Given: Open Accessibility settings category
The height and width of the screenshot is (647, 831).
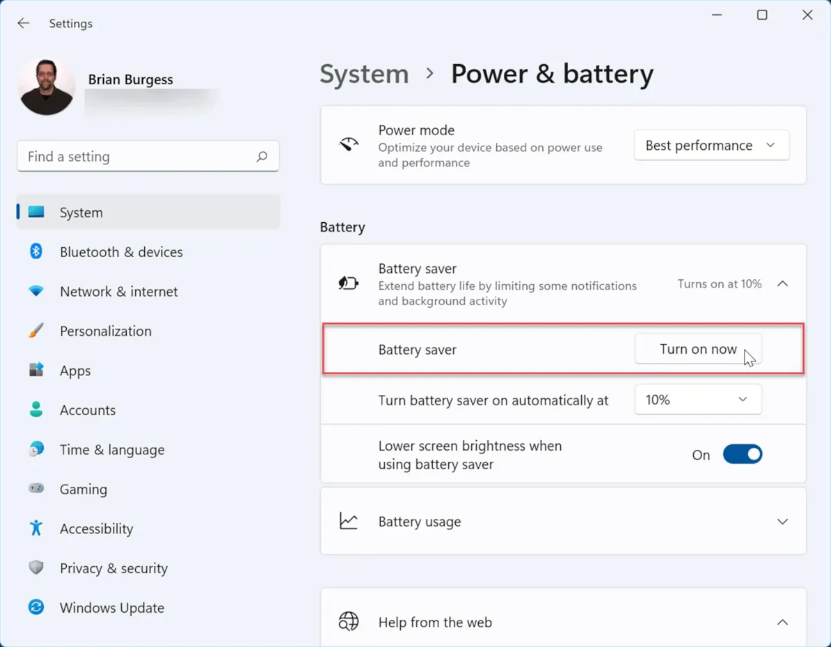Looking at the screenshot, I should (x=148, y=528).
